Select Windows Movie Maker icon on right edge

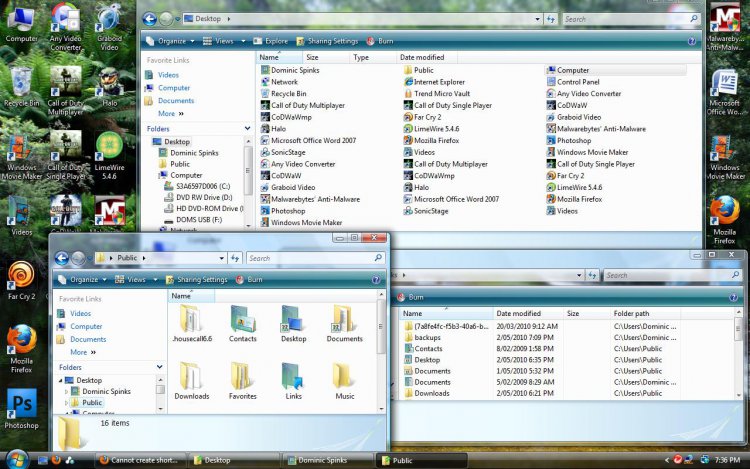pos(725,157)
